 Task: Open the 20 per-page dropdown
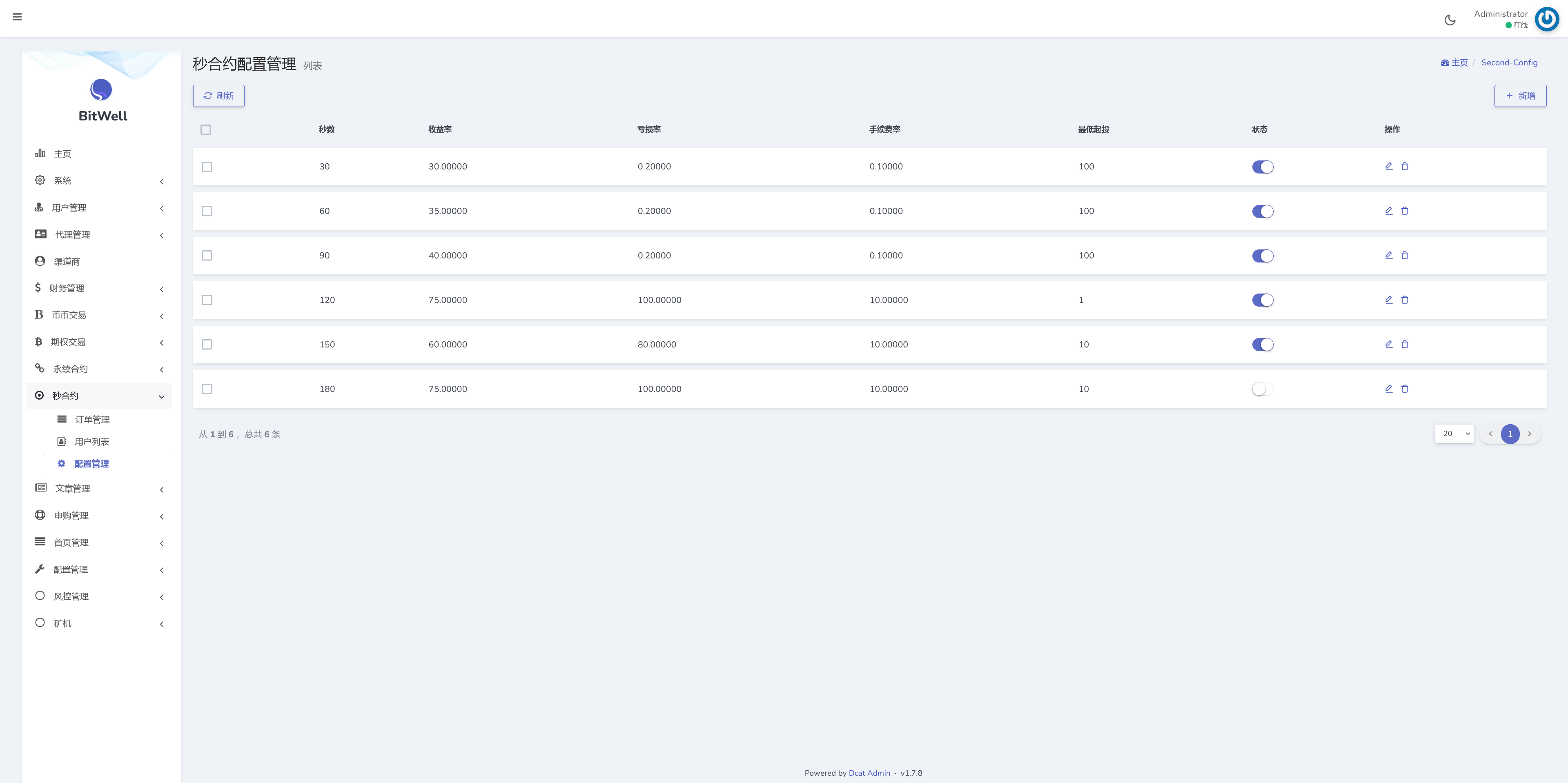[x=1454, y=434]
